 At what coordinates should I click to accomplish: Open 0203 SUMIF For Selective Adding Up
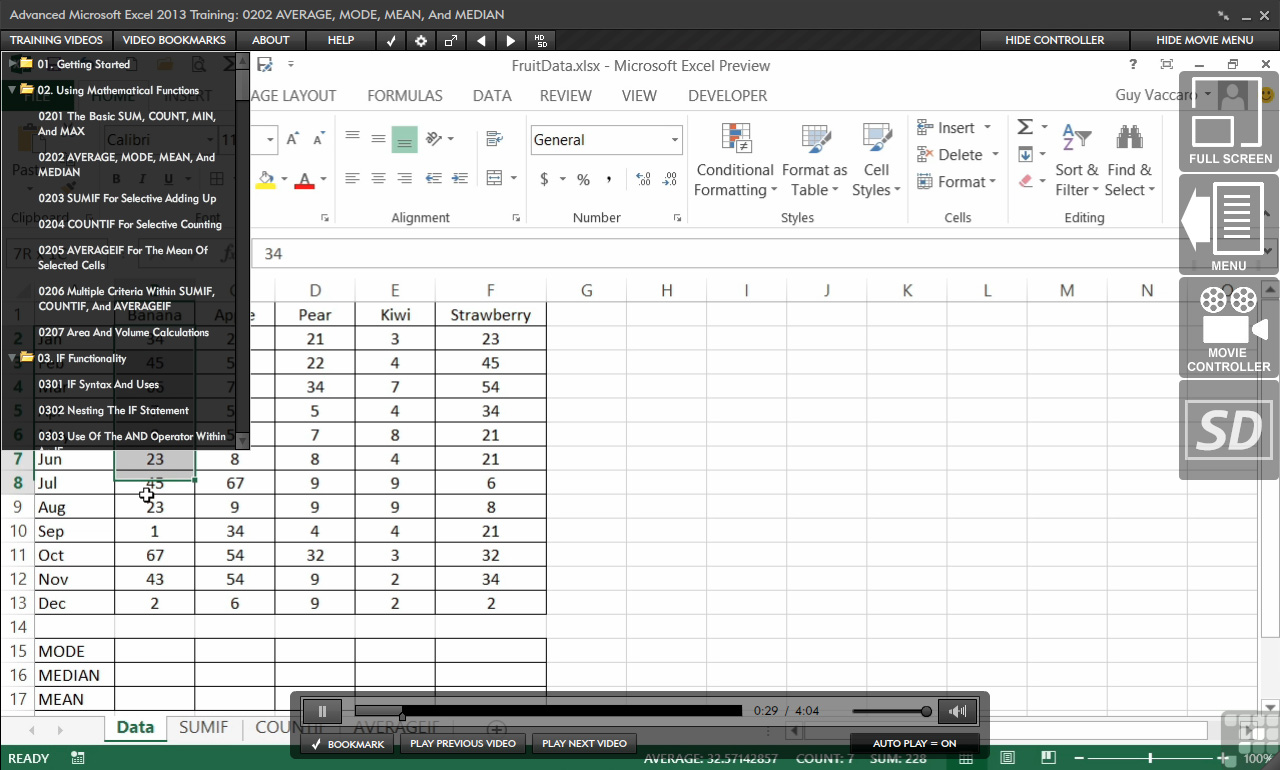tap(127, 198)
